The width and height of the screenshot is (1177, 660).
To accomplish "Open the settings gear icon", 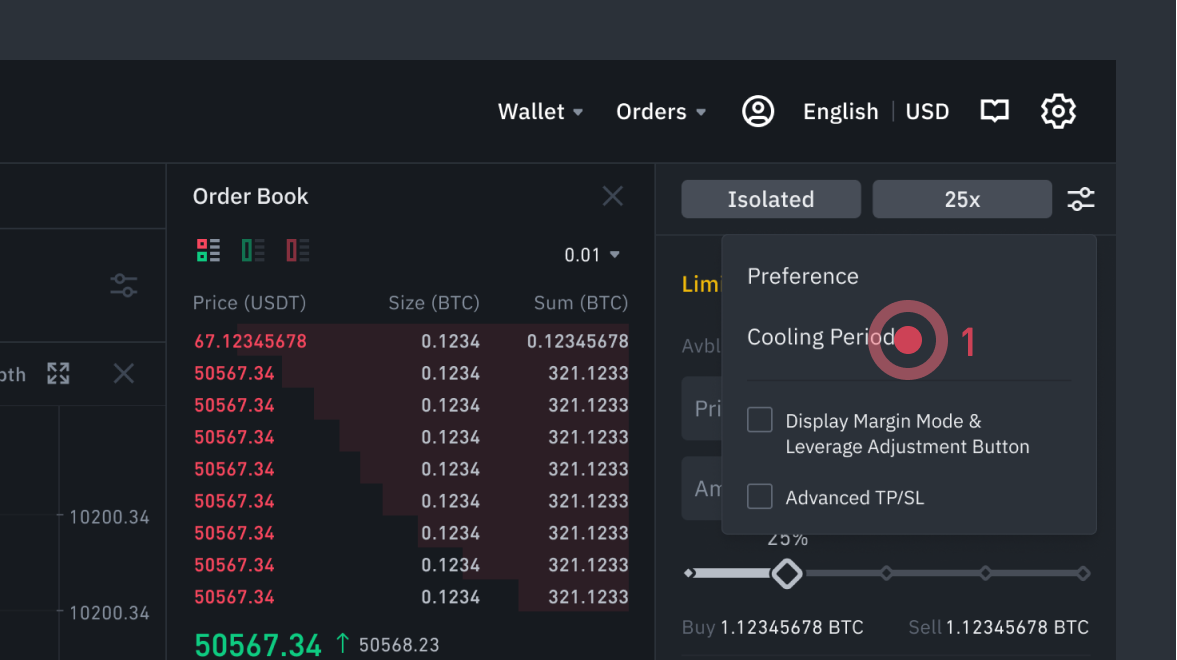I will click(1058, 111).
